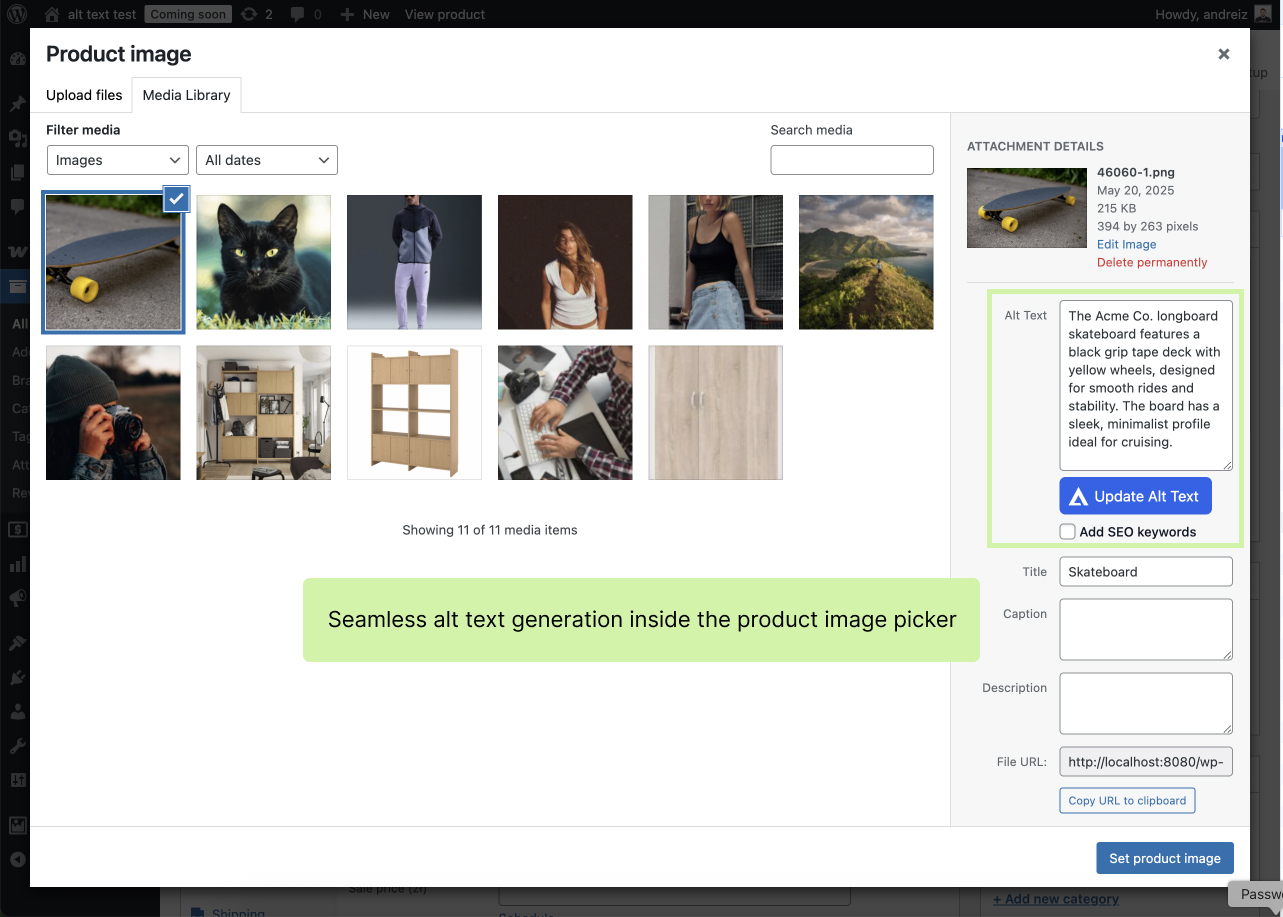Click the home icon for alt text test
Viewport: 1283px width, 917px height.
52,14
